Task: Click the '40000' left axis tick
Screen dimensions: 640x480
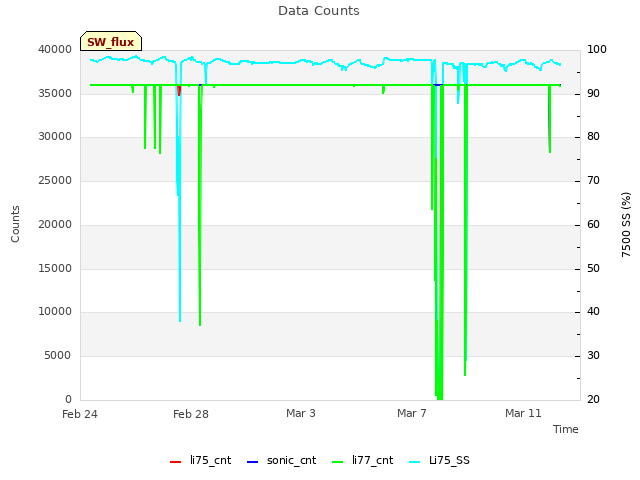Action: click(55, 49)
